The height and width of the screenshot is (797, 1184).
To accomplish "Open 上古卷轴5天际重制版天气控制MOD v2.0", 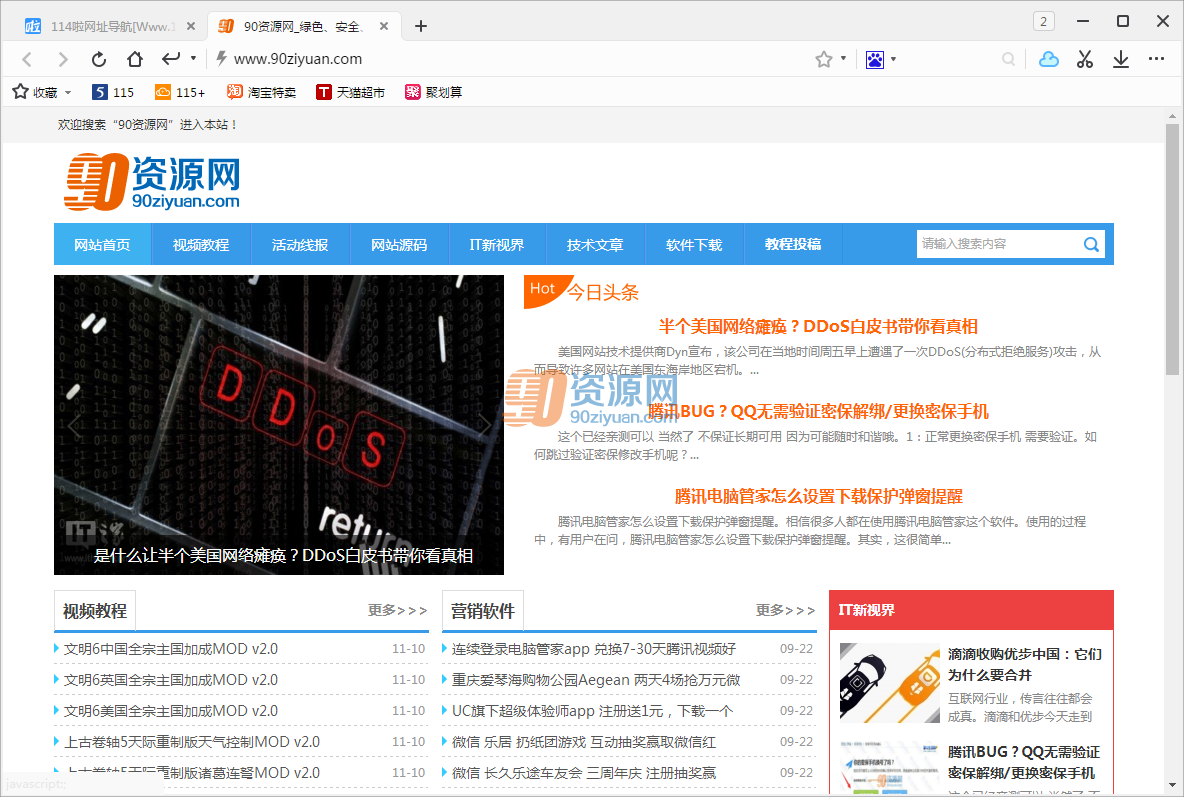I will point(192,742).
